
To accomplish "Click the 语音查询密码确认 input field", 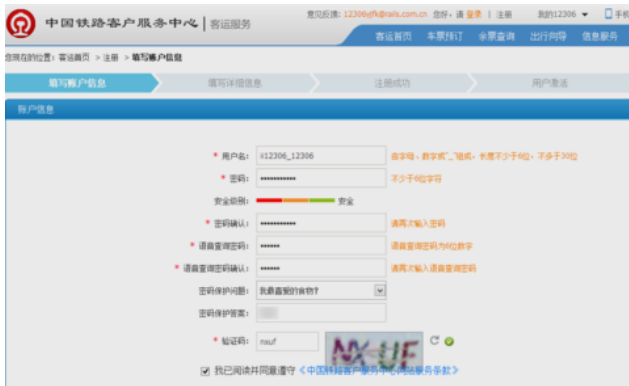I will [x=321, y=268].
